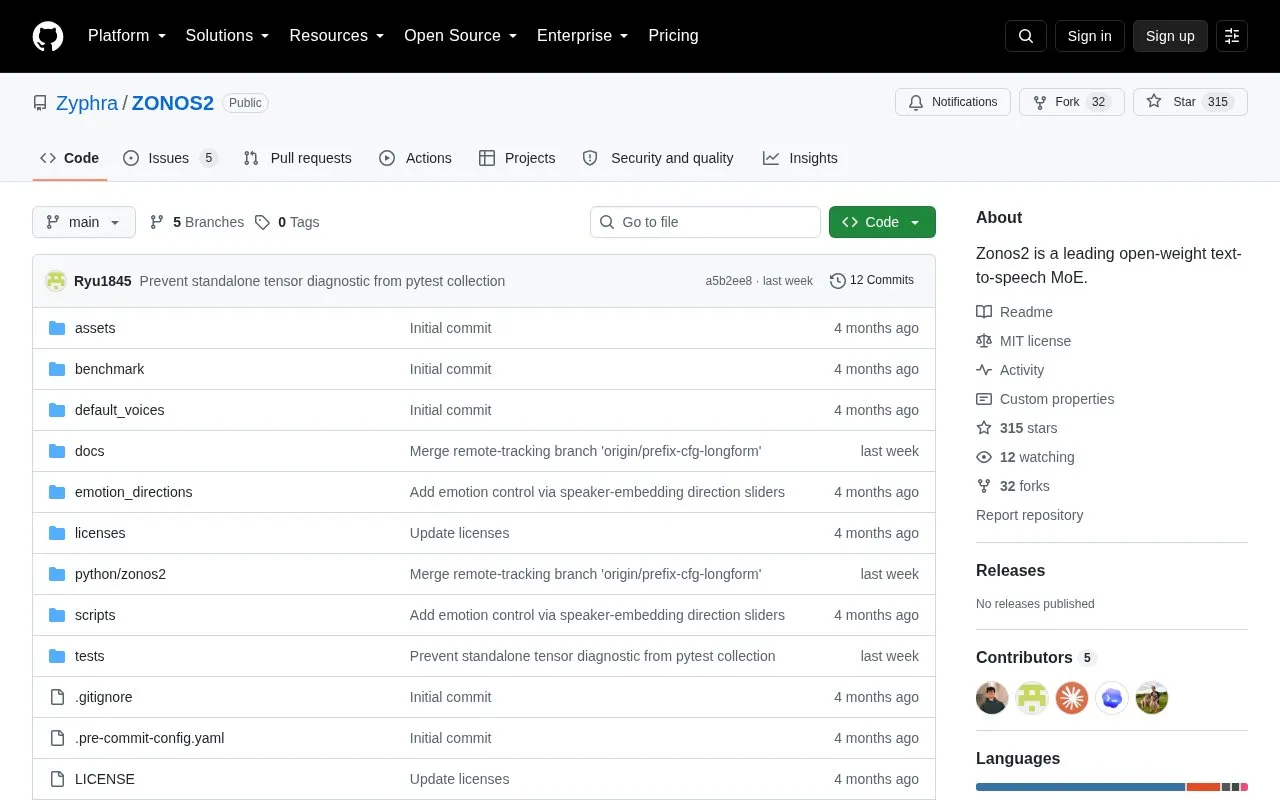Click the benchmark folder icon

pos(57,369)
